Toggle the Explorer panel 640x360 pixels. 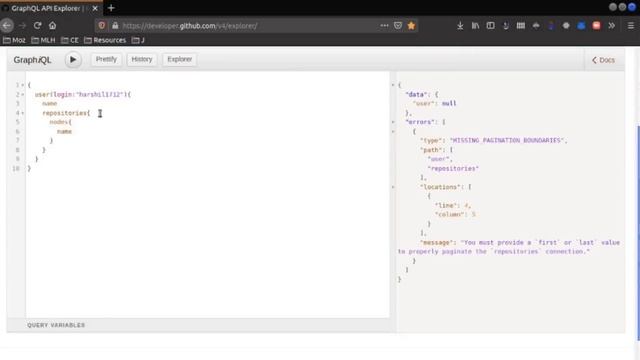(180, 60)
